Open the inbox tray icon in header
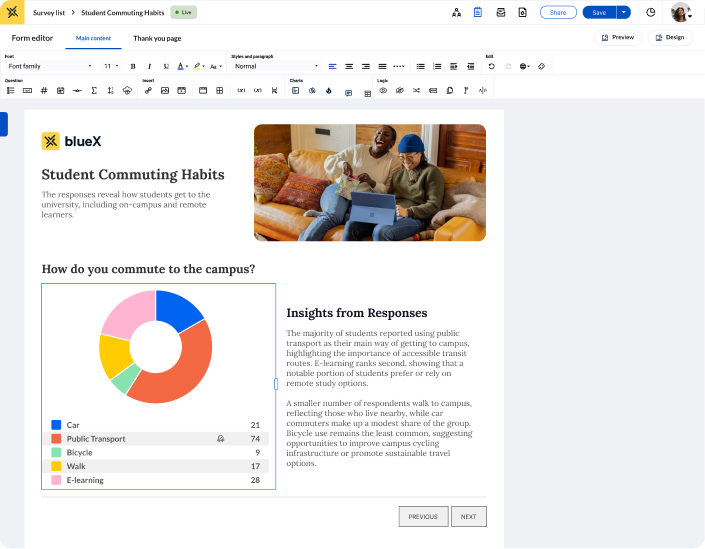705x549 pixels. click(x=500, y=13)
